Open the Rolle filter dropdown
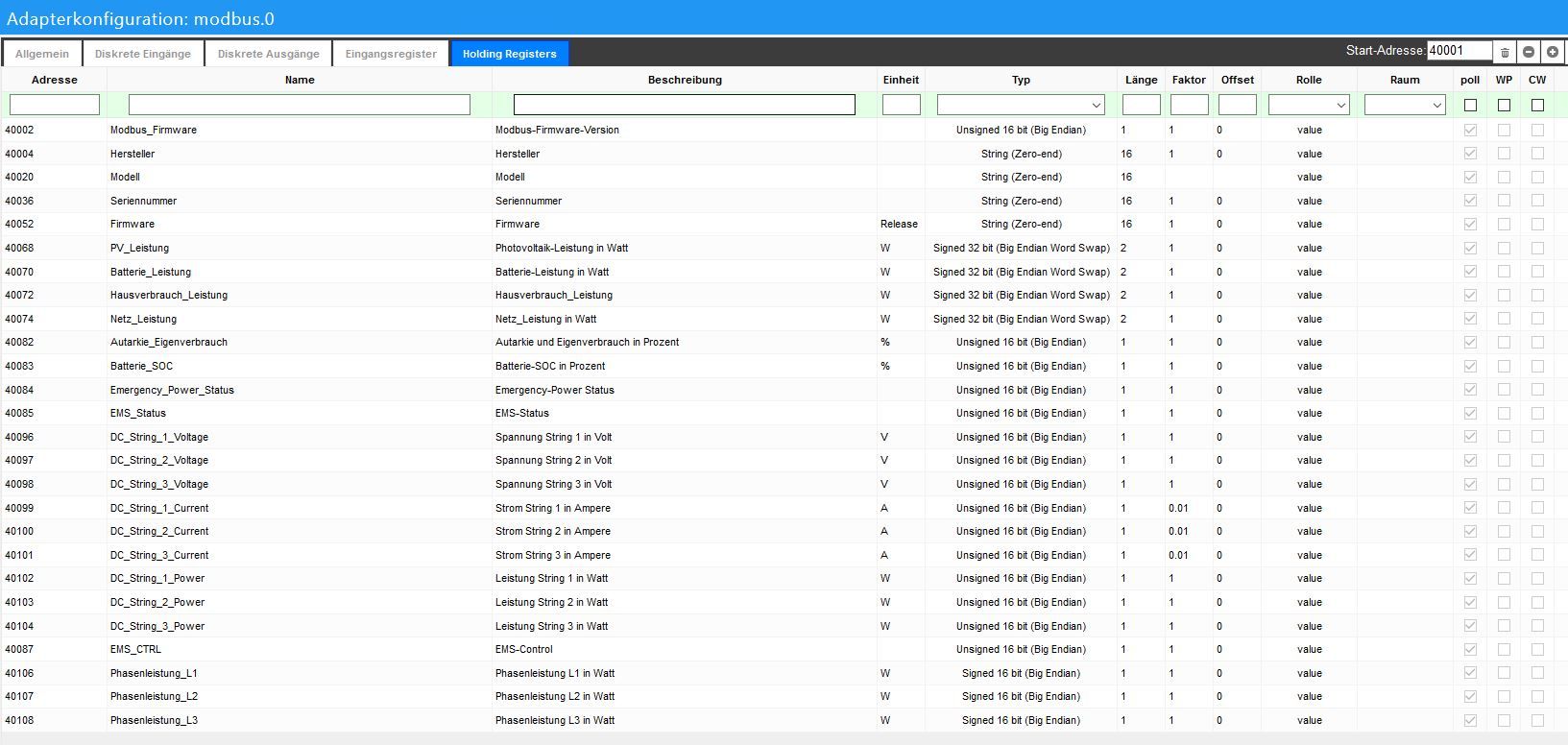The image size is (1568, 745). [1309, 105]
